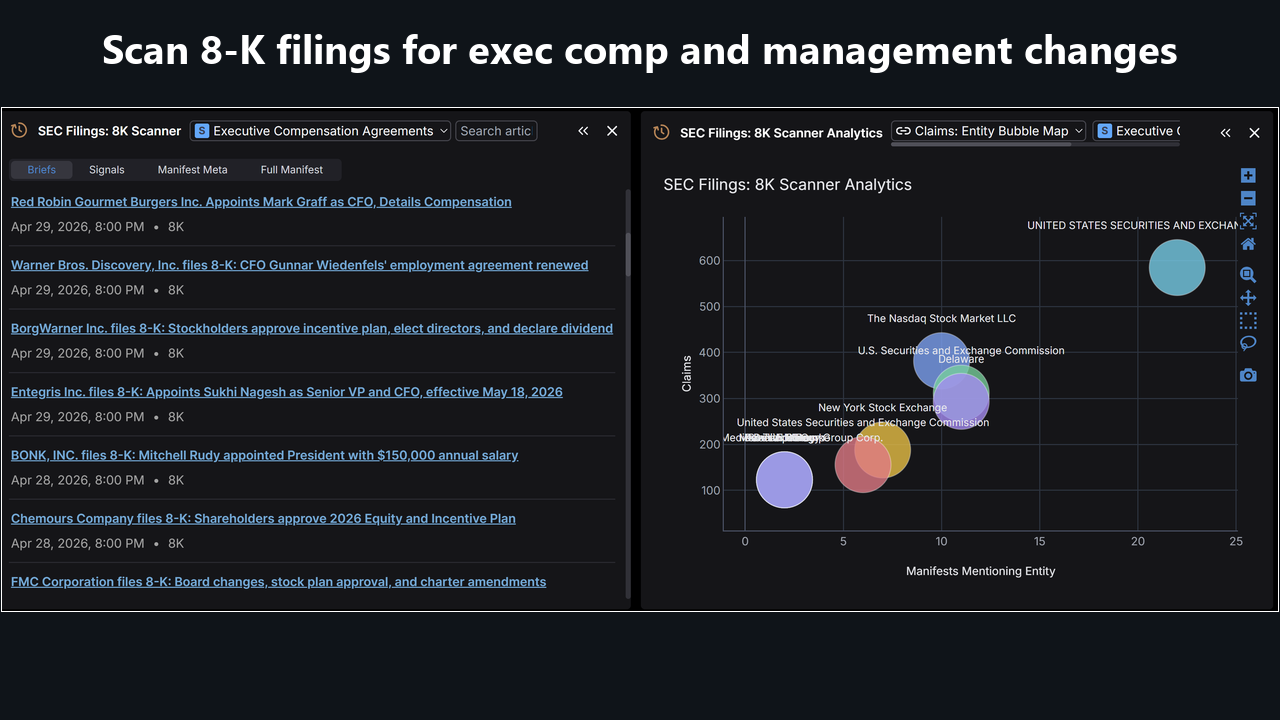Click the blue S badge beside Executive Compensation Agreements

tap(202, 131)
